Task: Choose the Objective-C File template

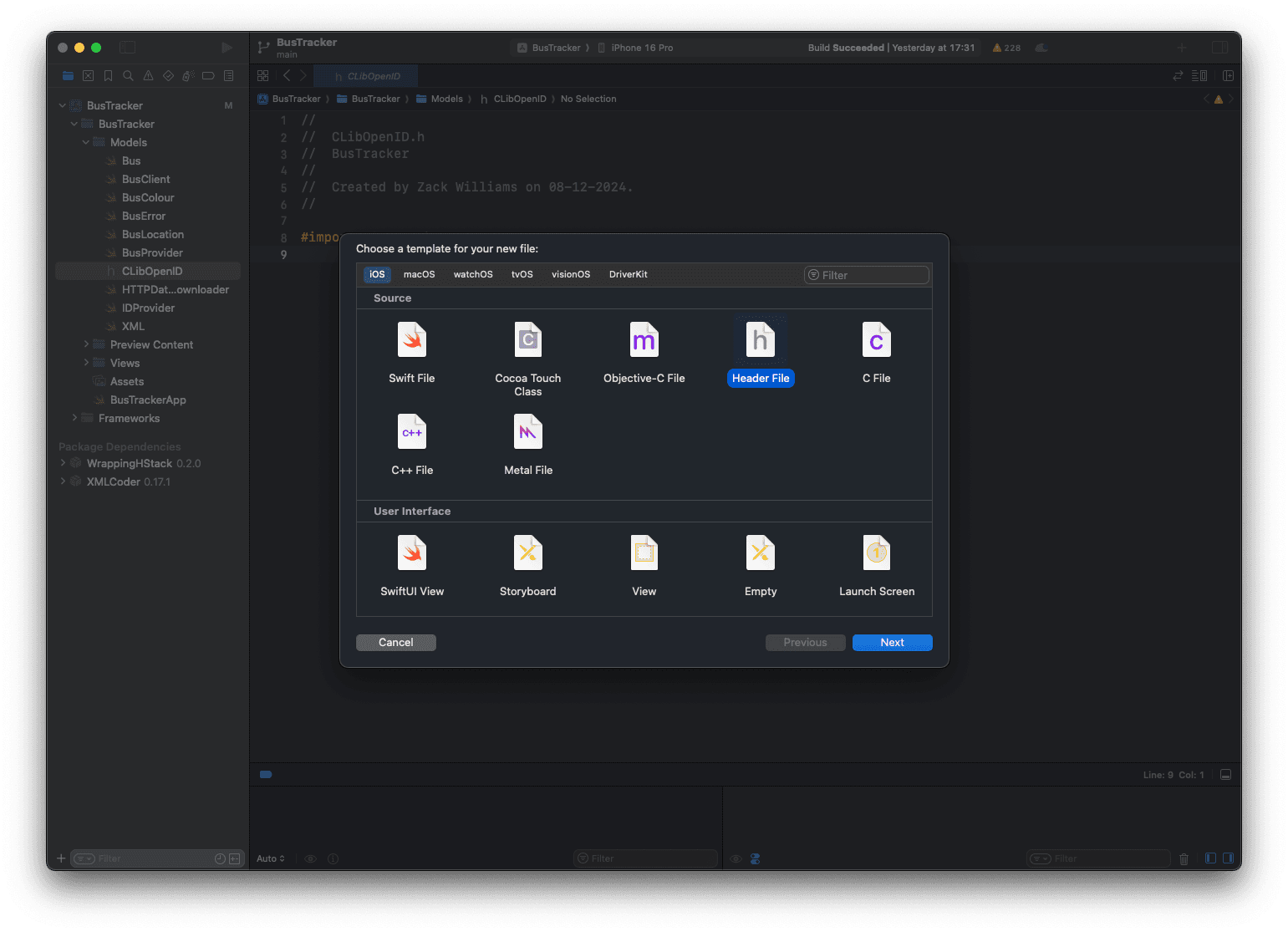Action: pos(644,353)
